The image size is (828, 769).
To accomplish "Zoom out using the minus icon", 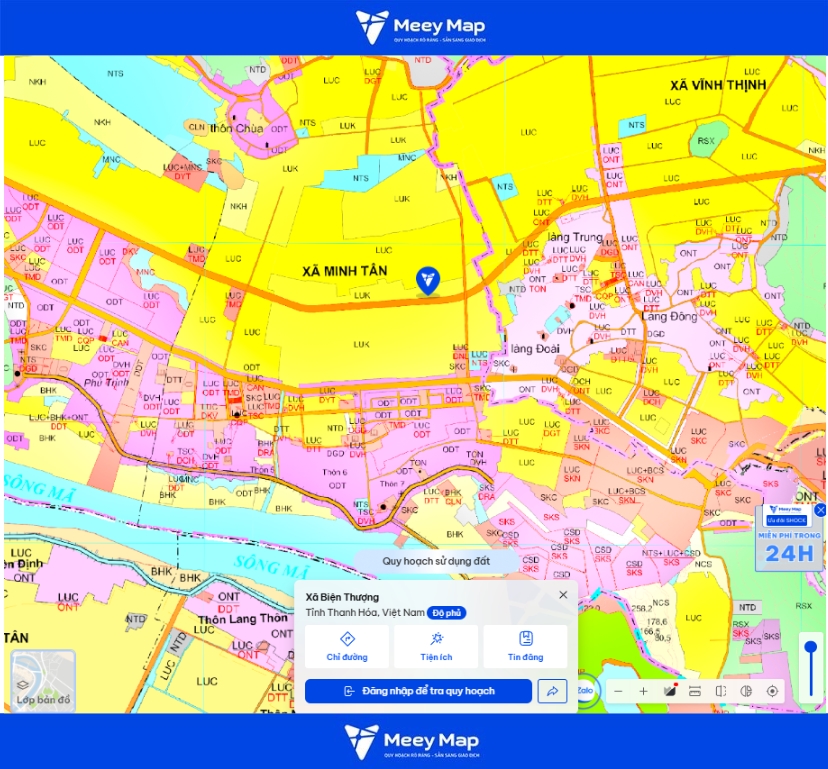I will 618,691.
